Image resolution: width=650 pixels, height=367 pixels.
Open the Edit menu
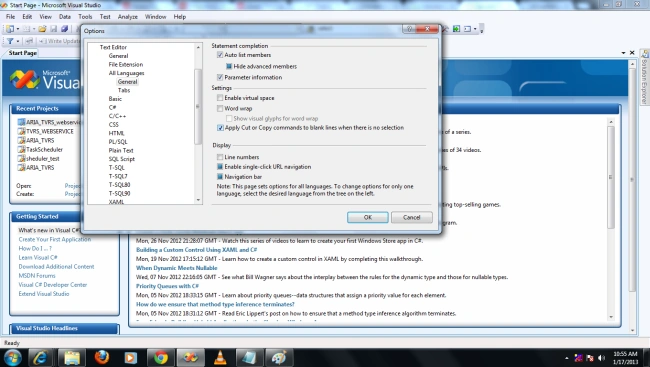pos(27,17)
